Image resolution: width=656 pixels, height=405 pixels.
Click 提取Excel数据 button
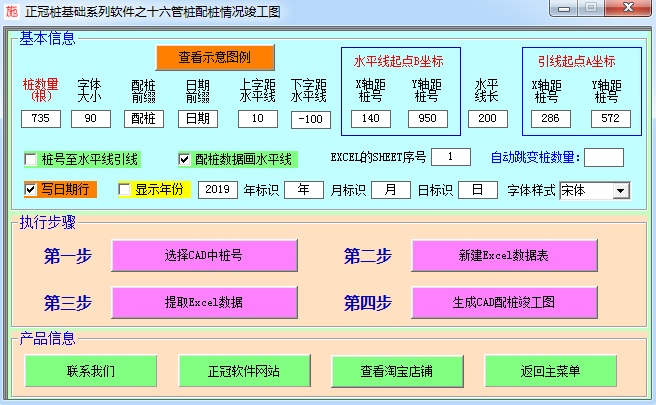[204, 302]
